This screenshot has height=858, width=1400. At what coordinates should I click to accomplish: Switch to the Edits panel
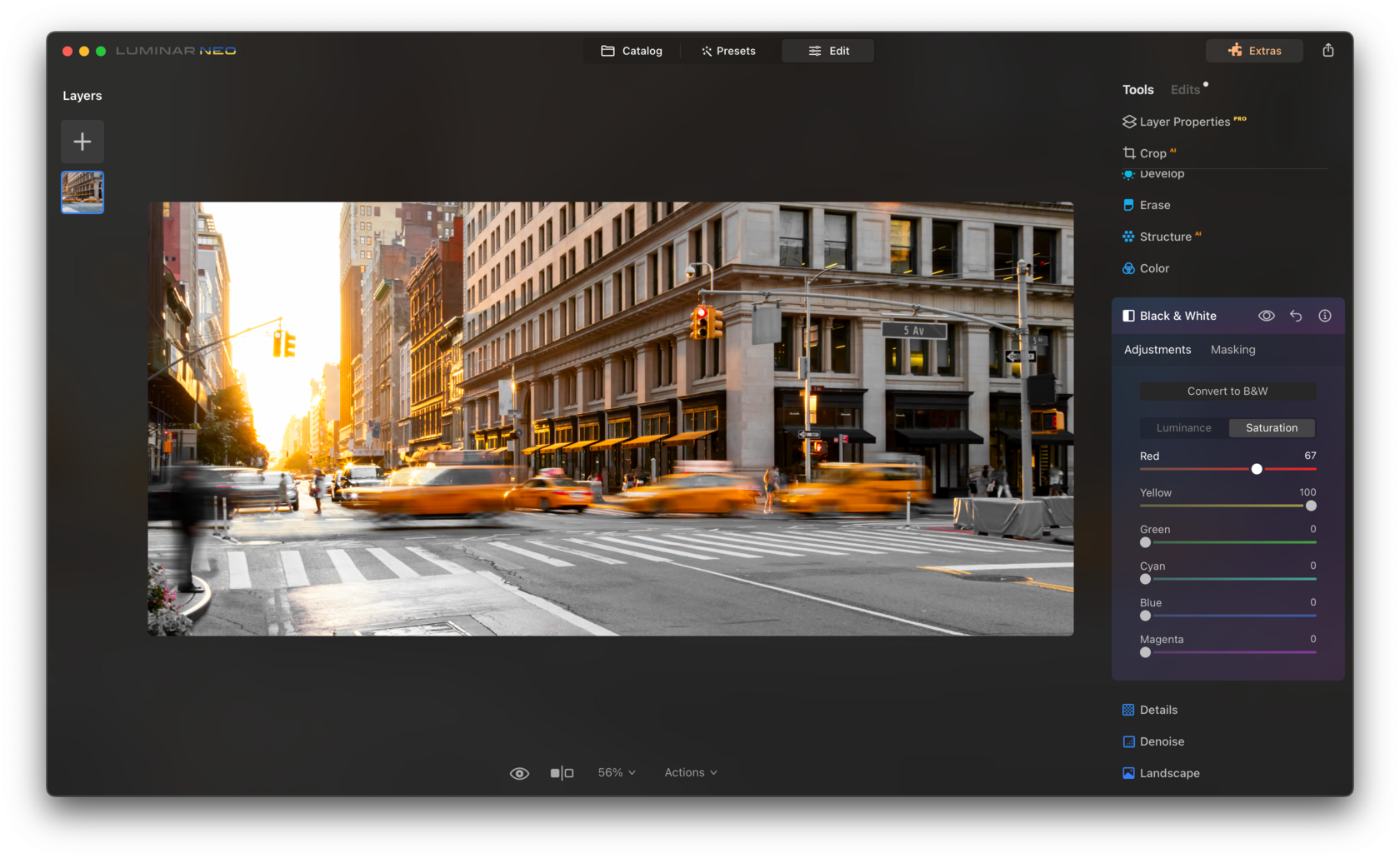tap(1185, 89)
